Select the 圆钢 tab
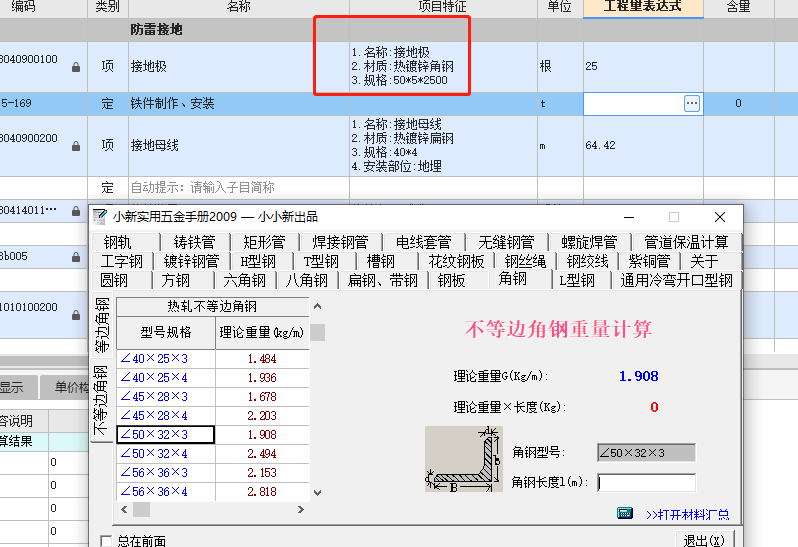 point(114,280)
